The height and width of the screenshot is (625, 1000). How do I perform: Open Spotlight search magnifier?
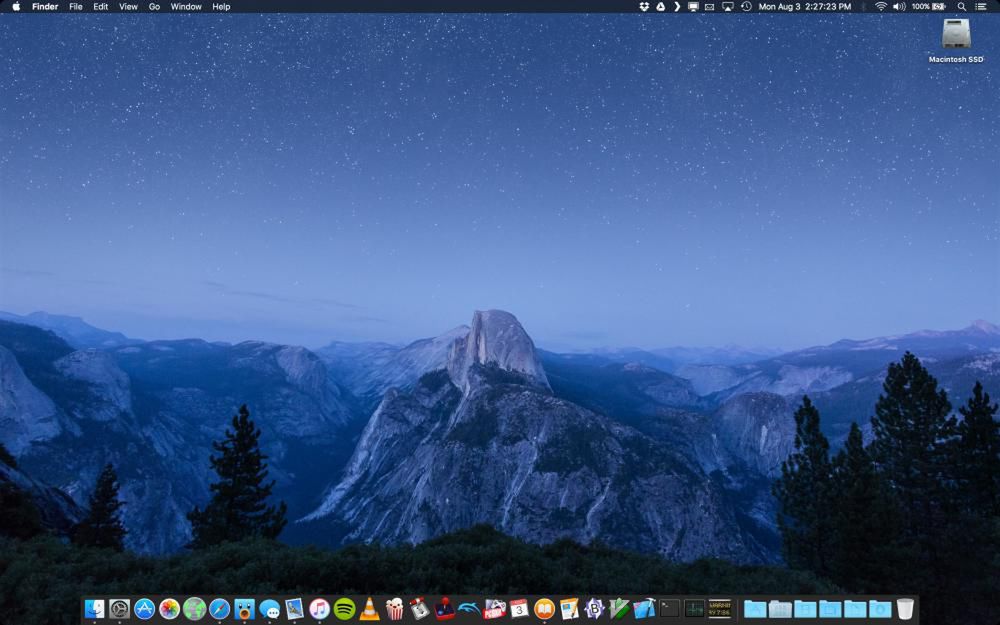click(961, 6)
